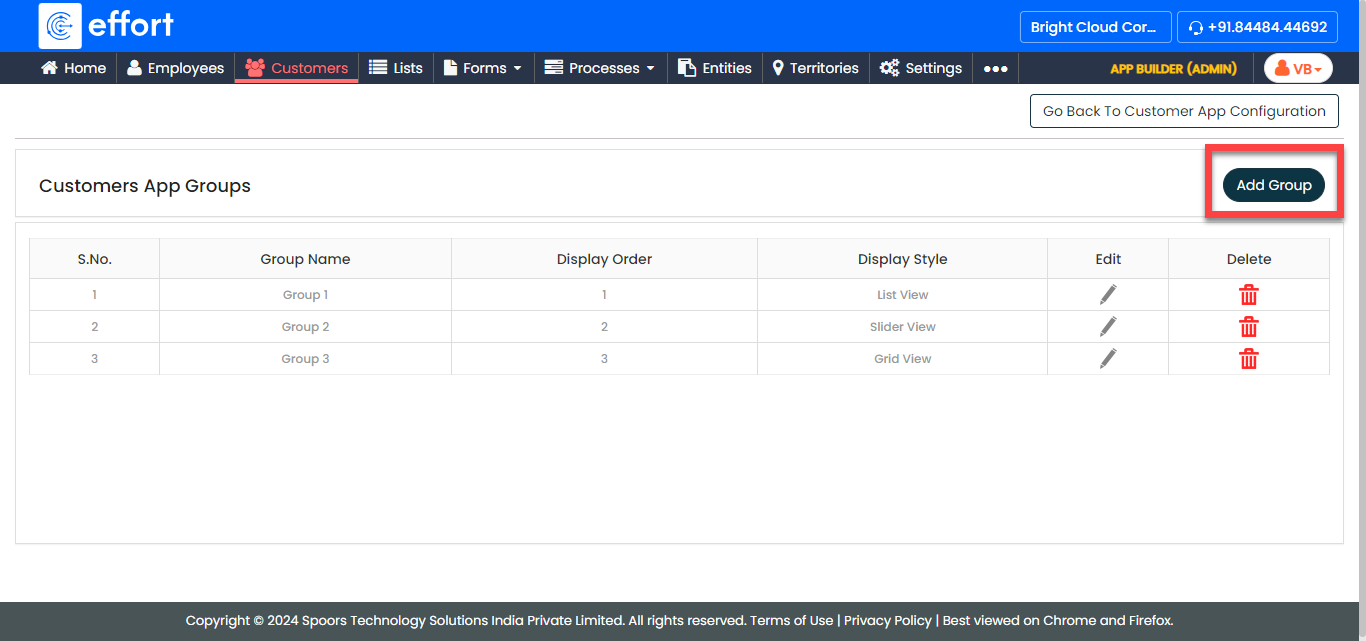
Task: Delete Group 1 using the trash icon
Action: pos(1248,295)
